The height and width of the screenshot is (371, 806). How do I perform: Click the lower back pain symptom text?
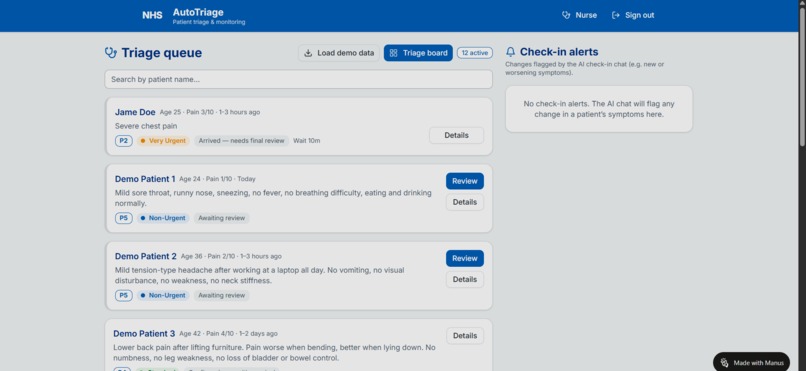coord(274,353)
